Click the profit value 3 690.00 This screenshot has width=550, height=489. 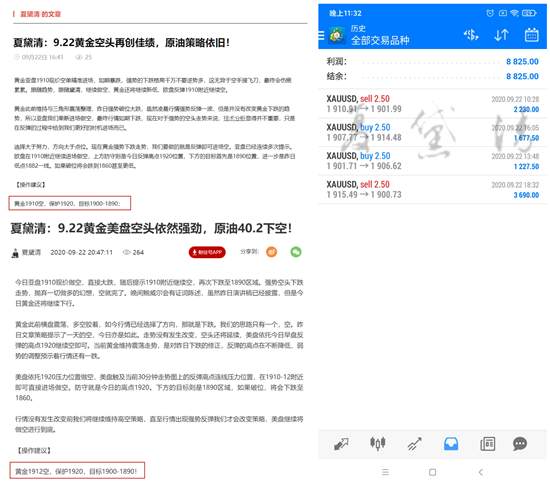526,195
